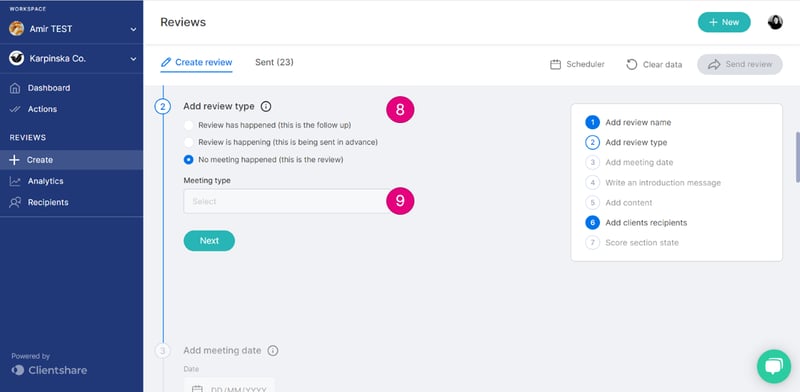Click the Clear data link
Screen dimensions: 800x392
654,64
